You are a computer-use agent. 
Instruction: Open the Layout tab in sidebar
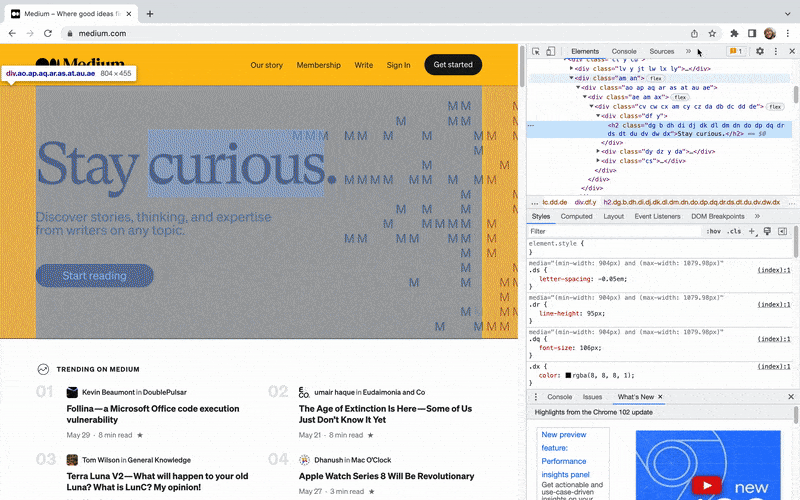(x=613, y=216)
